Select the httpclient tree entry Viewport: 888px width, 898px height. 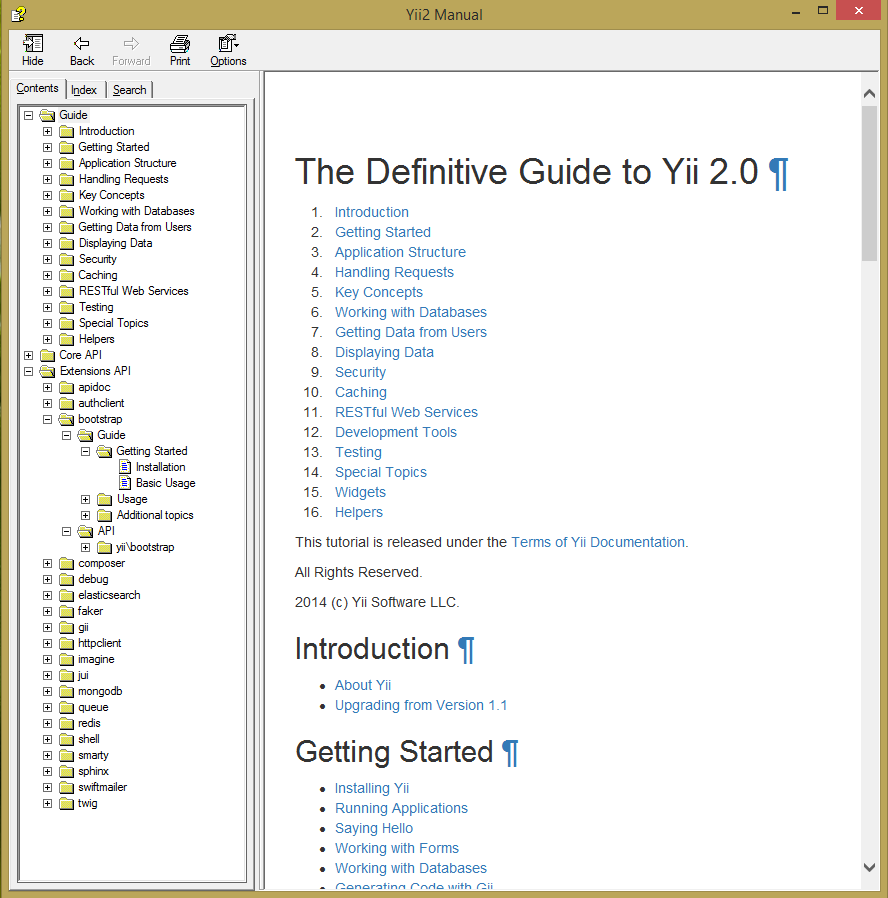(100, 643)
